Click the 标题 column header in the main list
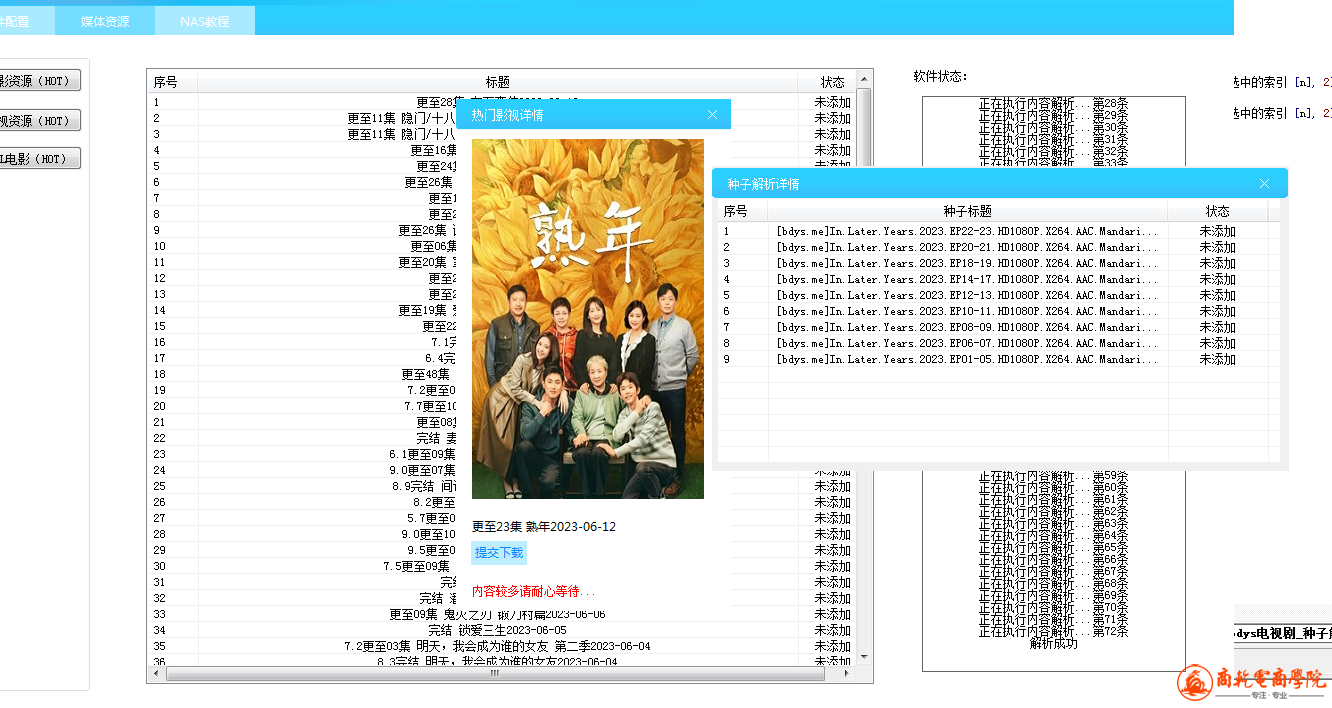The width and height of the screenshot is (1332, 708). 497,82
